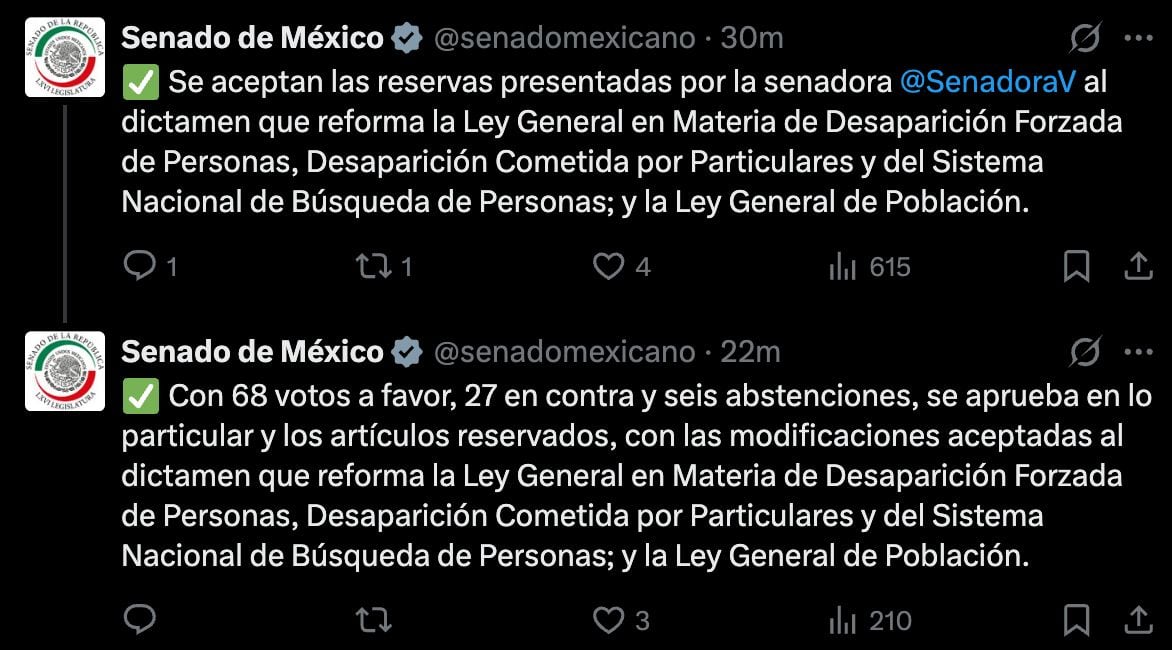Click the verified badge on the second tweet
The height and width of the screenshot is (650, 1172).
(x=404, y=353)
